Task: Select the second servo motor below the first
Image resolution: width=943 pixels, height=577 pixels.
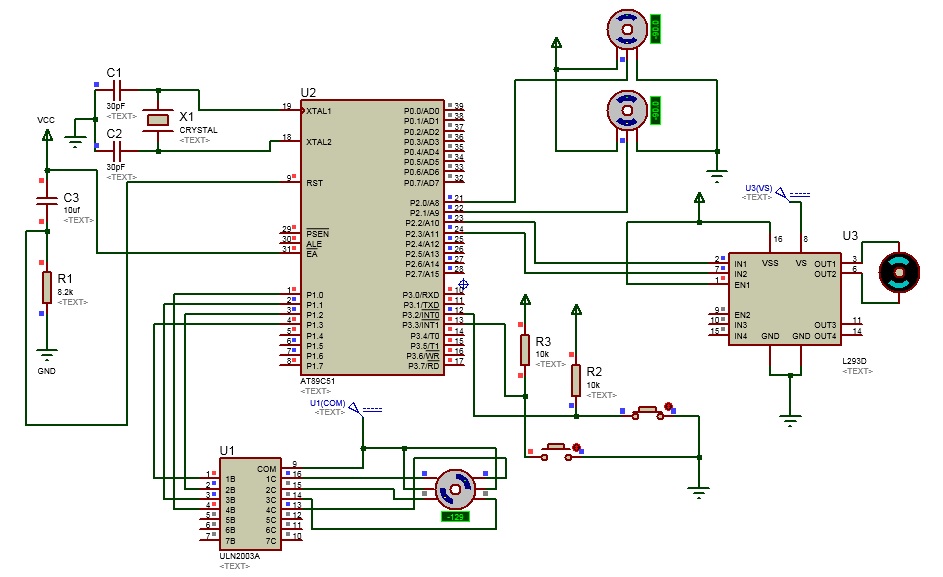Action: click(x=627, y=111)
